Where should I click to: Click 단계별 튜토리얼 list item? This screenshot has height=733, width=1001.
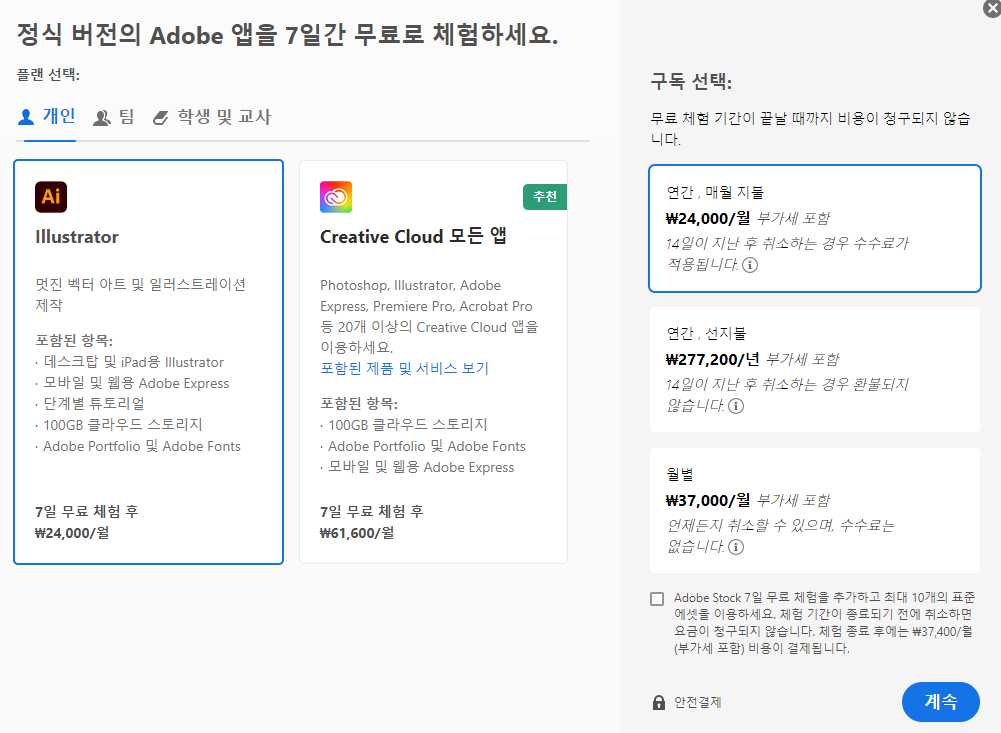pyautogui.click(x=94, y=404)
